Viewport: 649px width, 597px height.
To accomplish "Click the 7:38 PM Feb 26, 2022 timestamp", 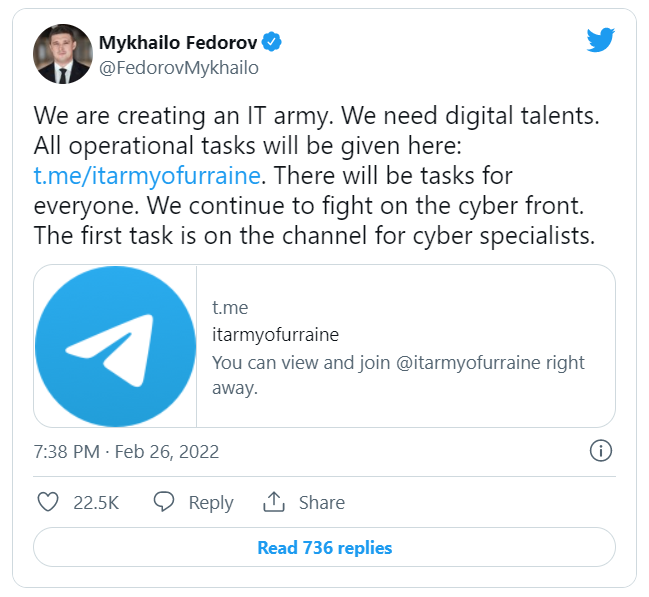I will pos(126,451).
